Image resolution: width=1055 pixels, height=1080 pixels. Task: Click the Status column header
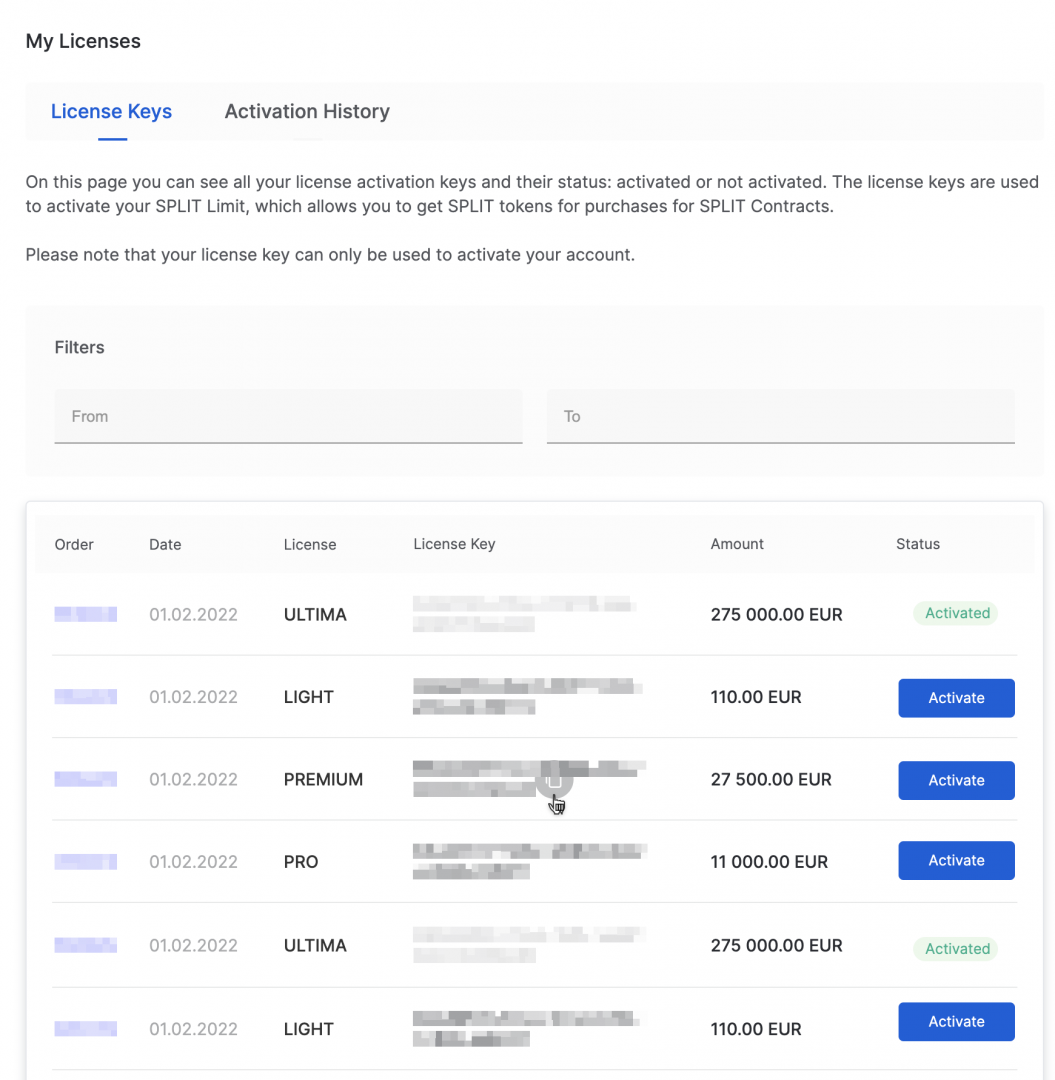click(x=917, y=545)
